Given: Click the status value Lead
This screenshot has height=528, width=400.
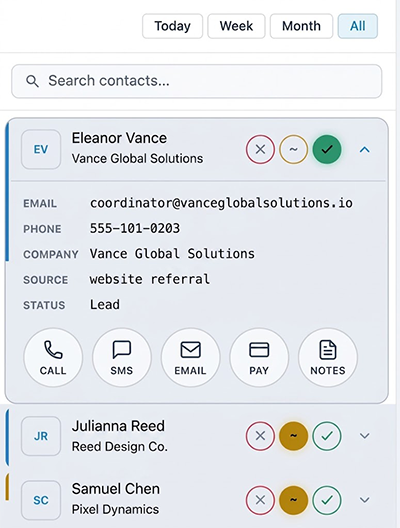Looking at the screenshot, I should pos(105,305).
